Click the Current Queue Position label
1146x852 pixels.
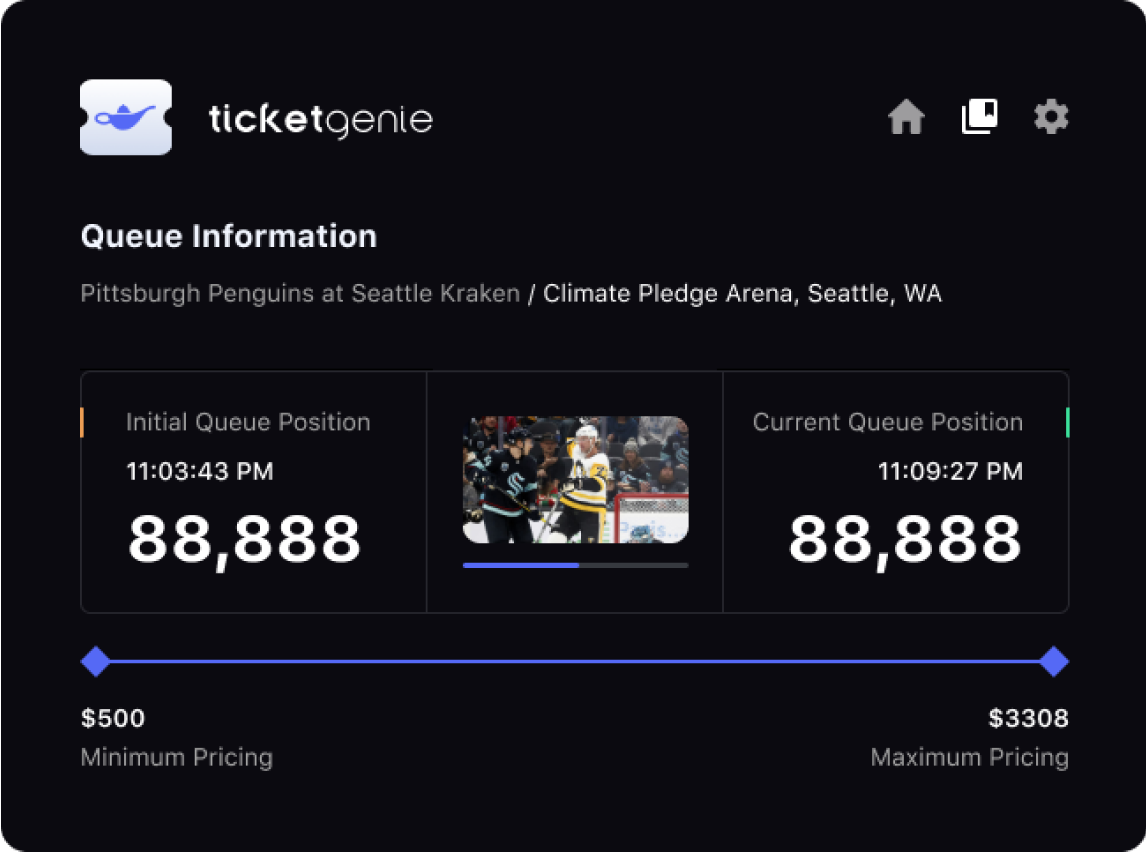pyautogui.click(x=887, y=422)
